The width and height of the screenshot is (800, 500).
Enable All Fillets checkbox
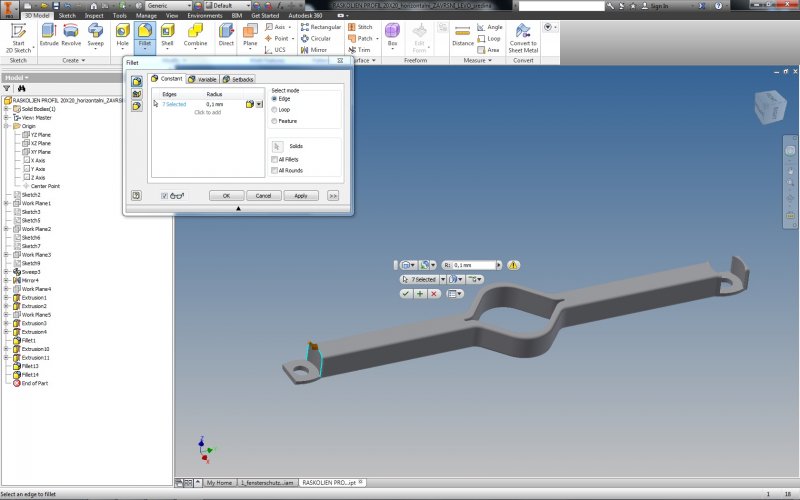point(274,159)
